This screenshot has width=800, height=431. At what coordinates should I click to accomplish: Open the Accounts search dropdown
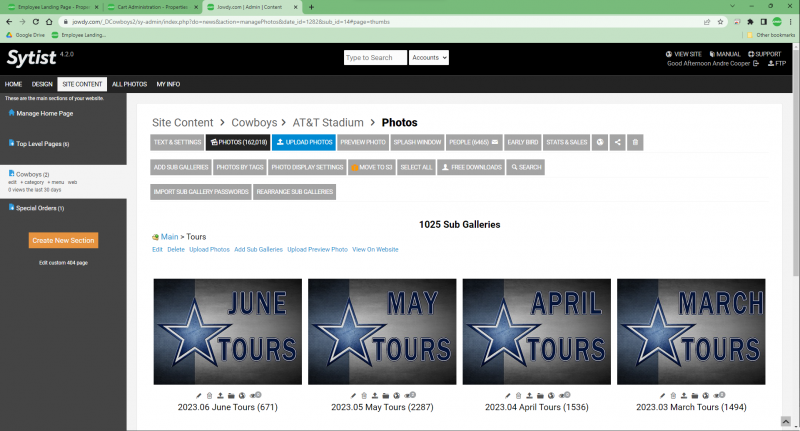[x=429, y=58]
